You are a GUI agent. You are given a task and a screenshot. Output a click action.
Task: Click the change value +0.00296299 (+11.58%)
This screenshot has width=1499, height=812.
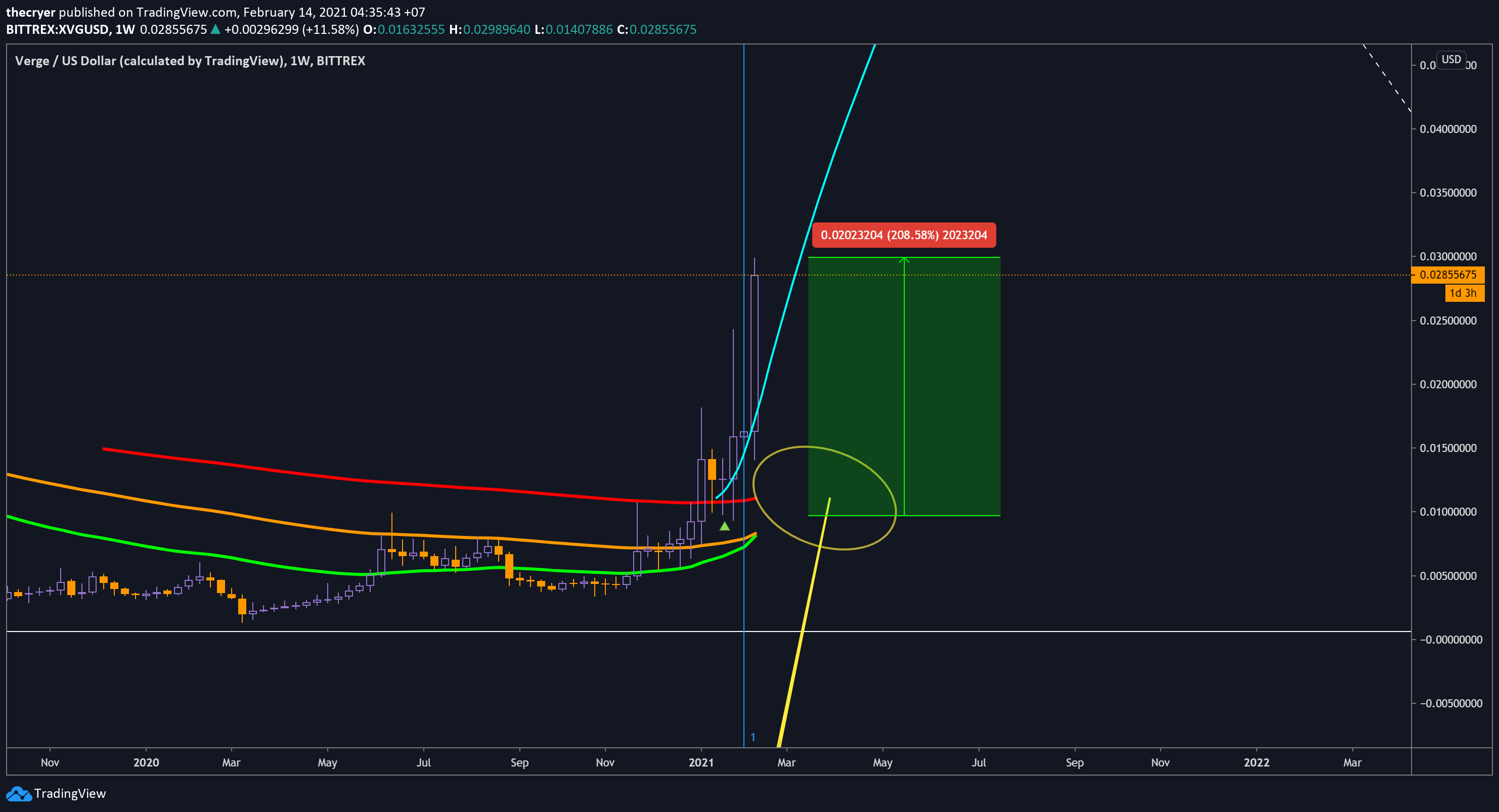point(291,30)
